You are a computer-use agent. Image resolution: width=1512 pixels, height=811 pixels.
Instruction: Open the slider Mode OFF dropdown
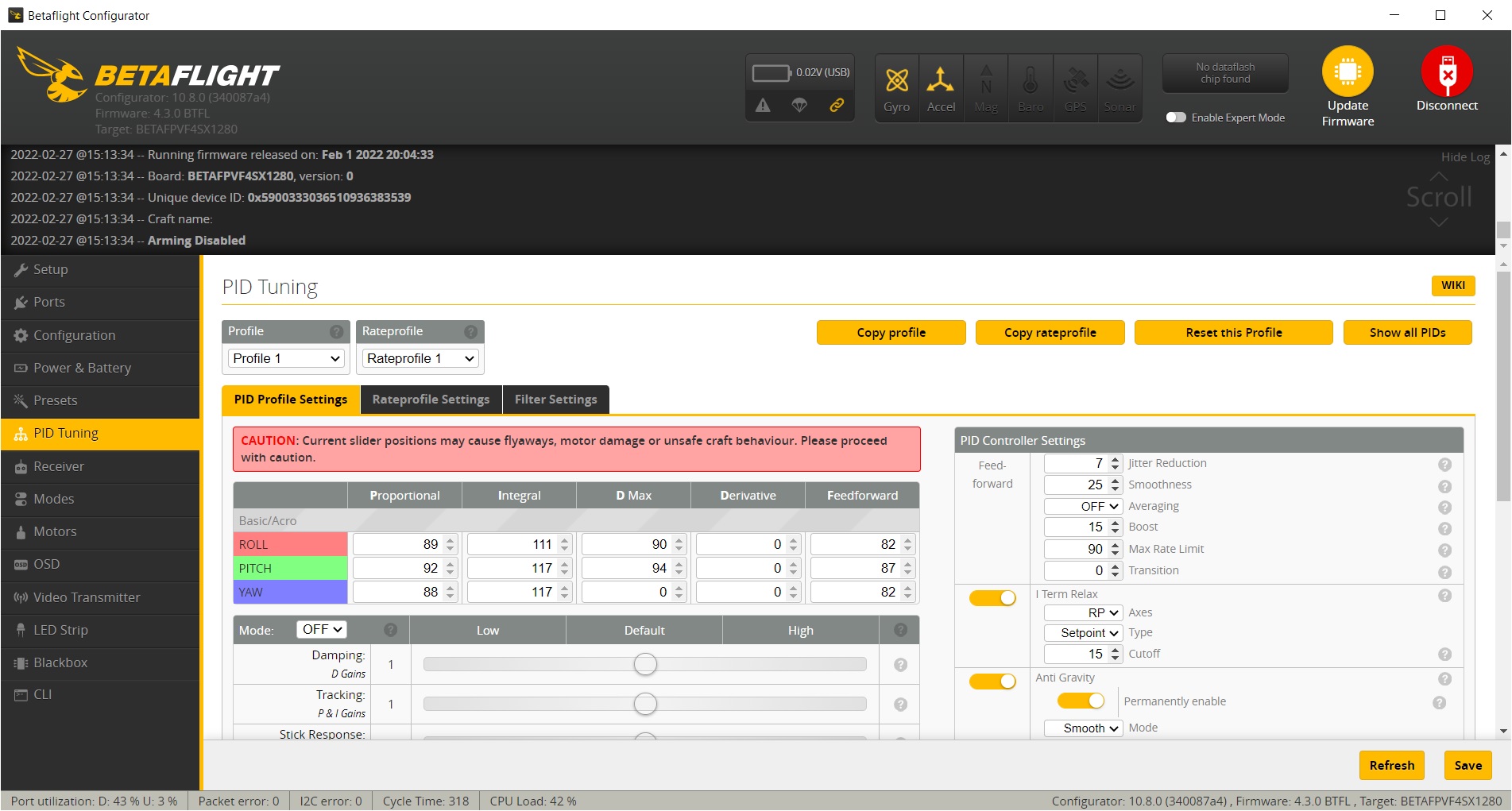tap(322, 629)
